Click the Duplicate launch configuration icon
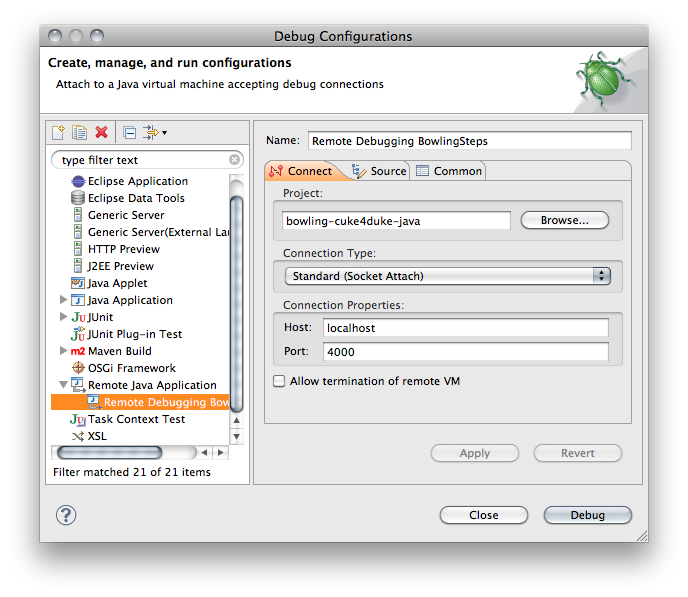Screen dimensions: 688x597 point(79,132)
